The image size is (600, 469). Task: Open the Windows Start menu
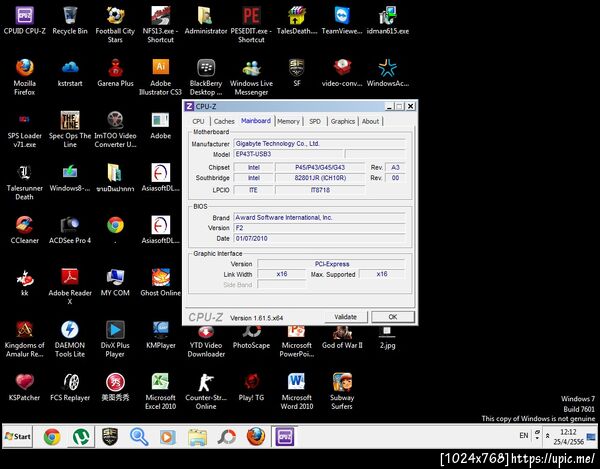pos(18,436)
